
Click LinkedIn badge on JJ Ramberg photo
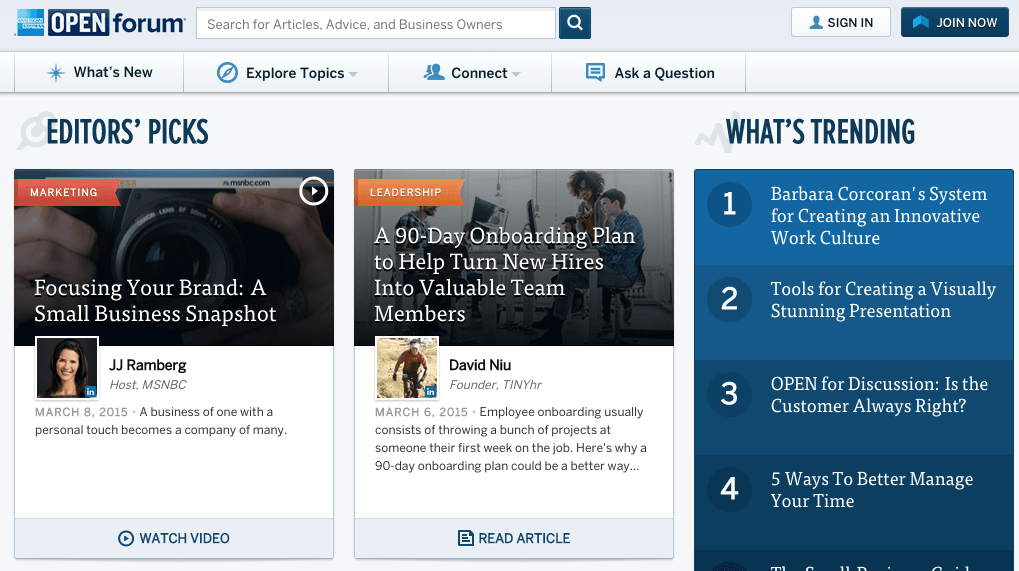click(90, 391)
